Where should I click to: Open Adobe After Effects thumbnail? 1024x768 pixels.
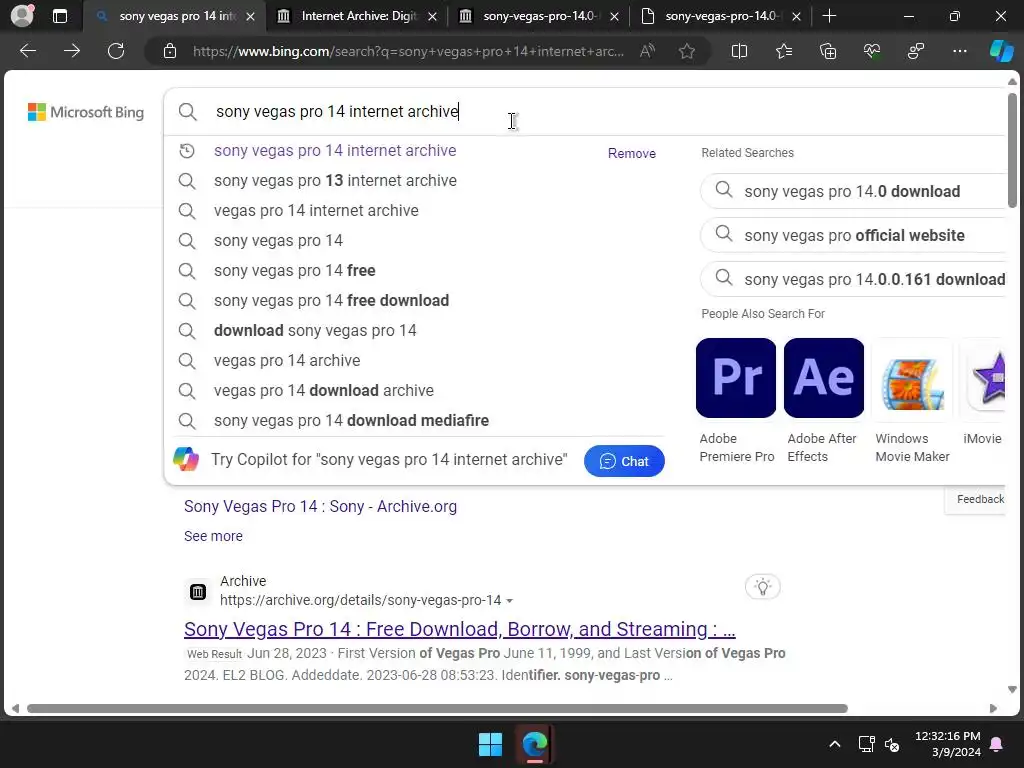pos(824,377)
